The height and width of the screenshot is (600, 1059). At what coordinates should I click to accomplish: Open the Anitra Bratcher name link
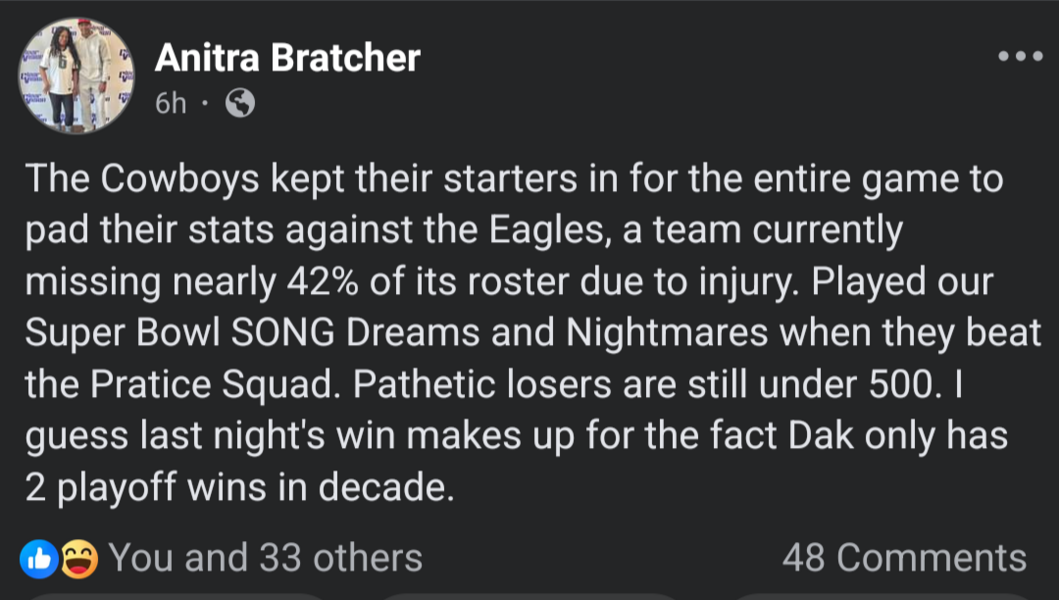(288, 58)
